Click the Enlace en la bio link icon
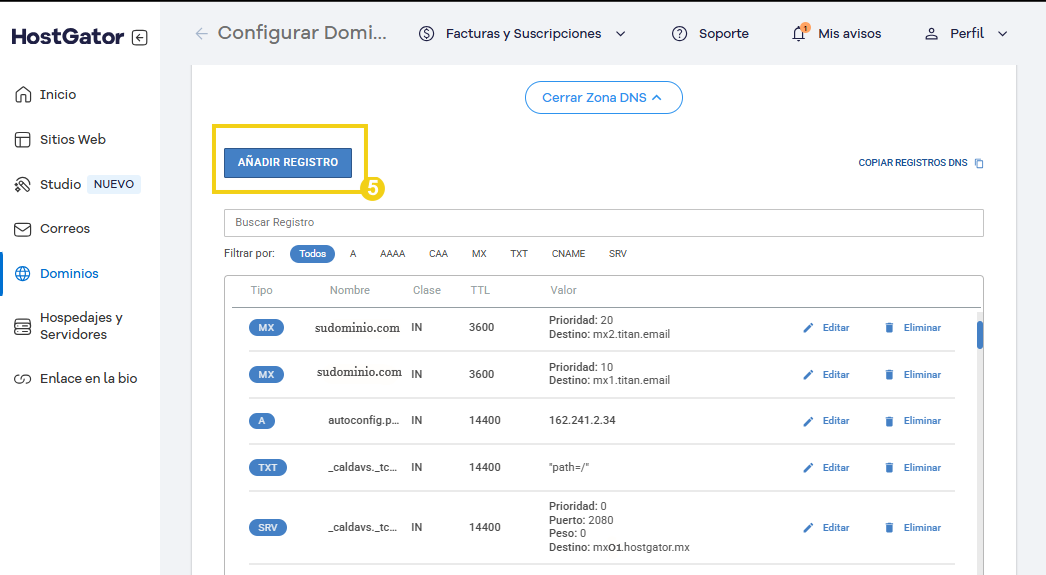This screenshot has height=575, width=1046. tap(23, 379)
